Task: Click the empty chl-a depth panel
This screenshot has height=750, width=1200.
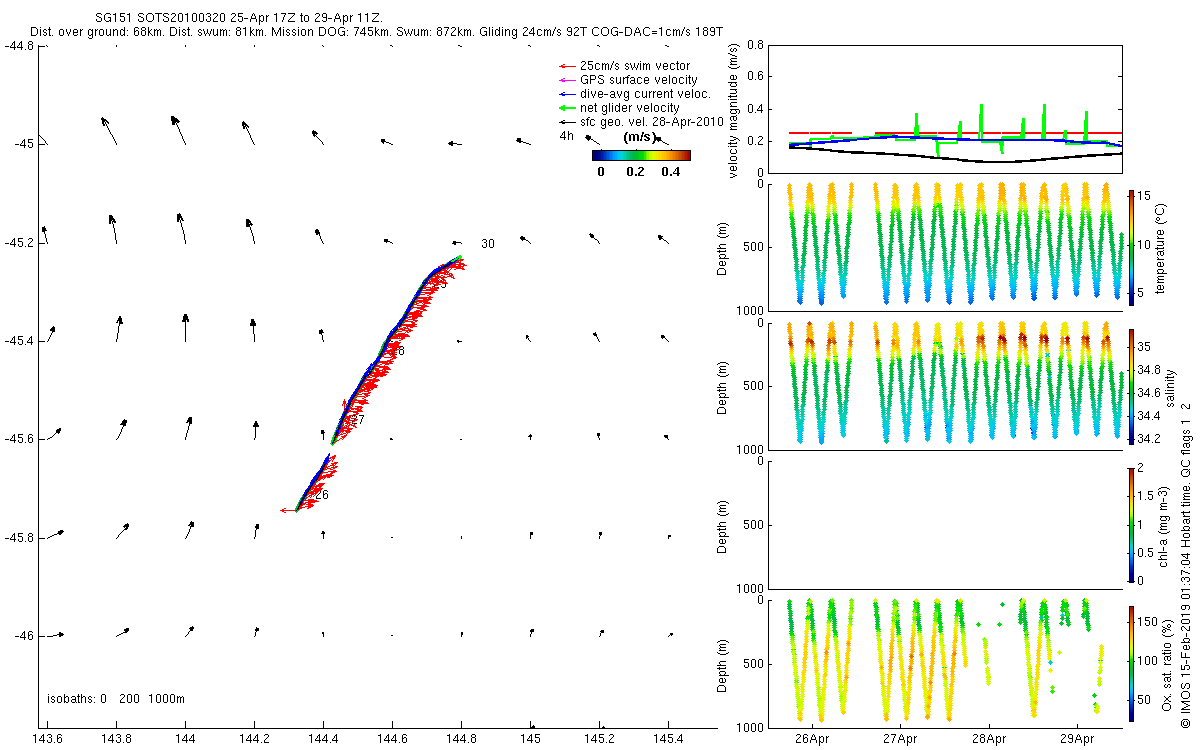Action: point(945,524)
